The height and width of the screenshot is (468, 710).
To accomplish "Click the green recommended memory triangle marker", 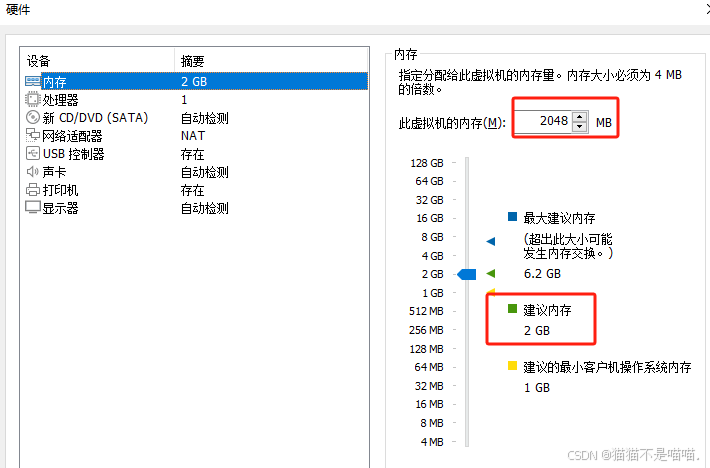I will 490,273.
